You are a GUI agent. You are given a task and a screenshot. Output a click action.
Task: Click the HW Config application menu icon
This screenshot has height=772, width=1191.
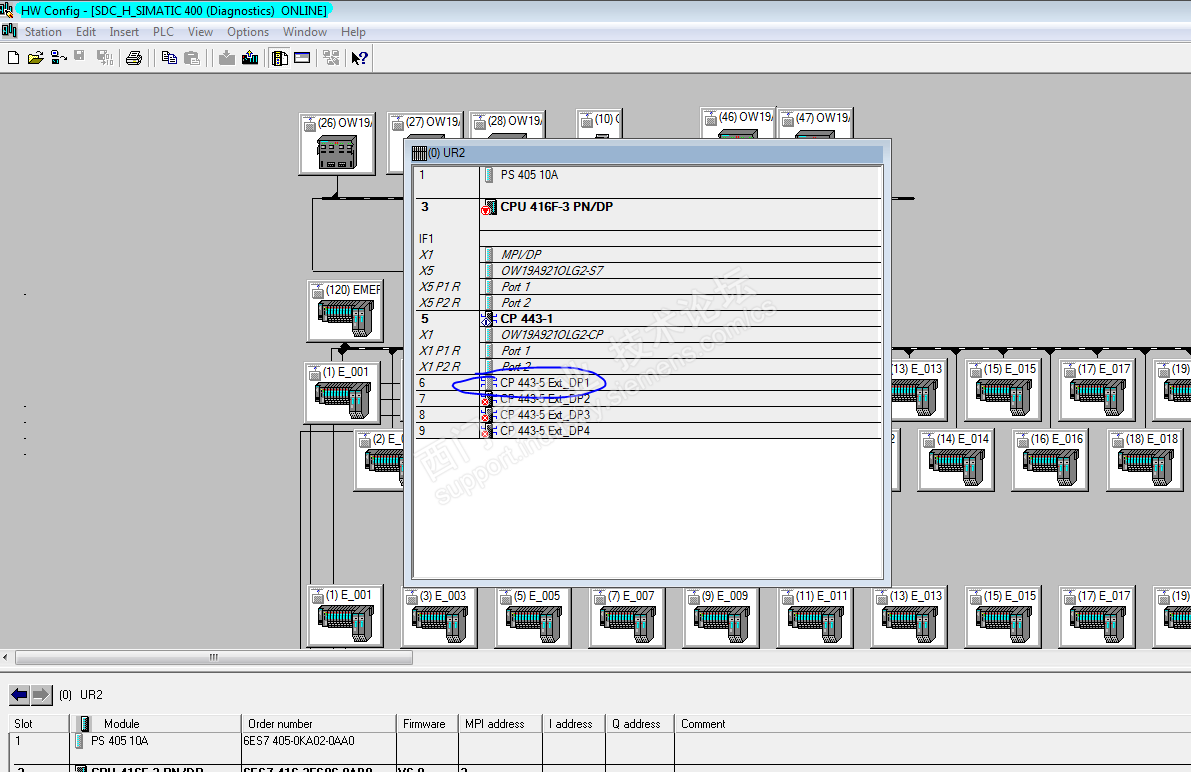pos(9,31)
